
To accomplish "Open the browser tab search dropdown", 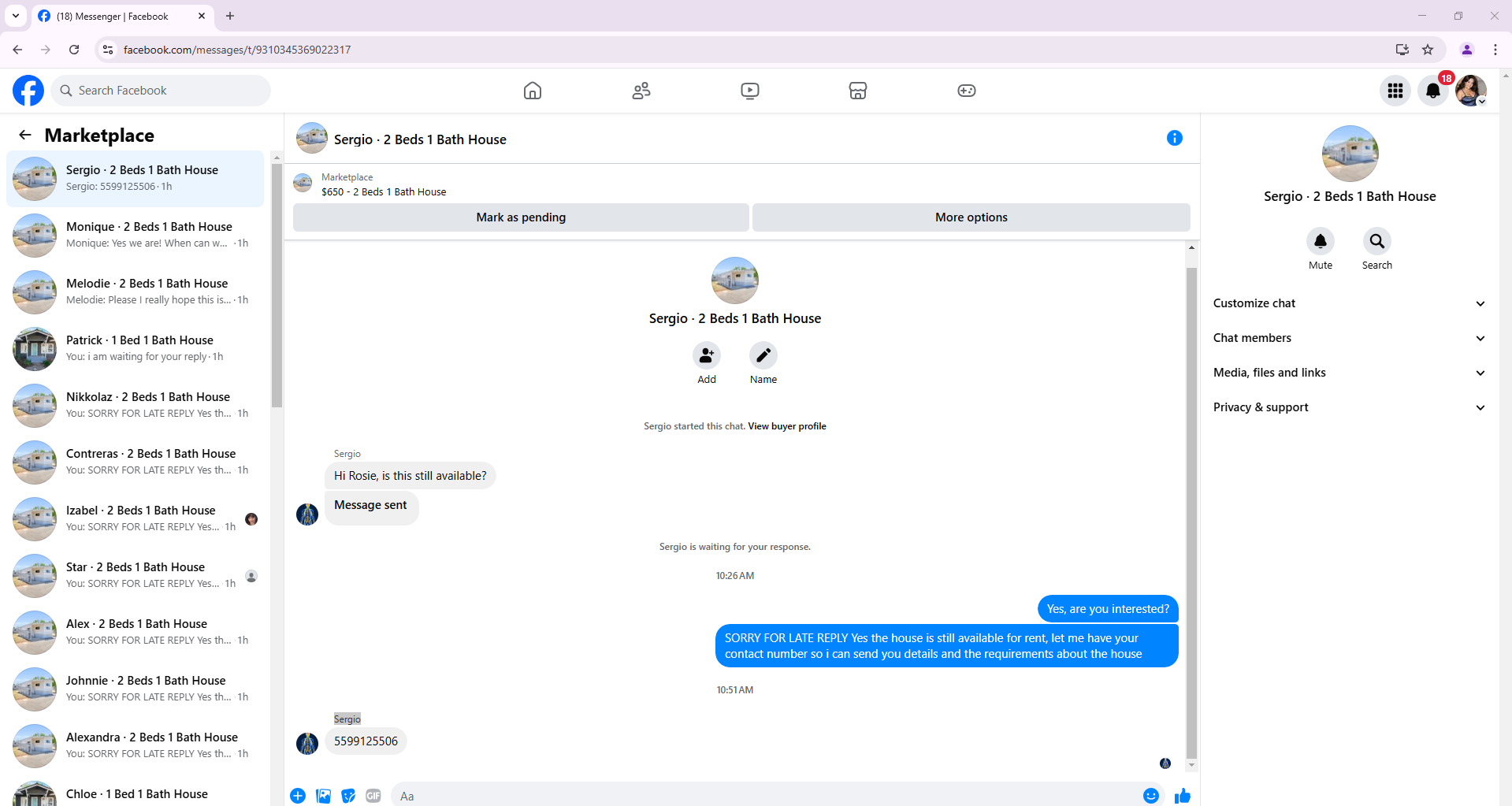I will coord(16,16).
